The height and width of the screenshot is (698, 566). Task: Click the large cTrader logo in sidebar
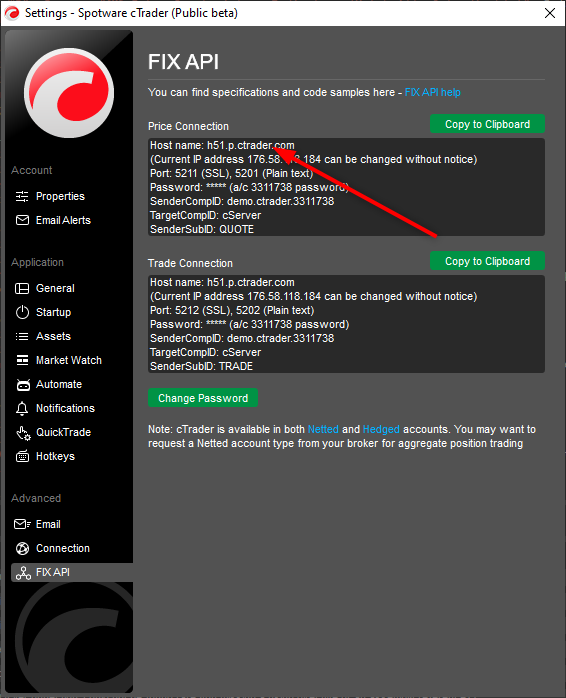(x=69, y=93)
